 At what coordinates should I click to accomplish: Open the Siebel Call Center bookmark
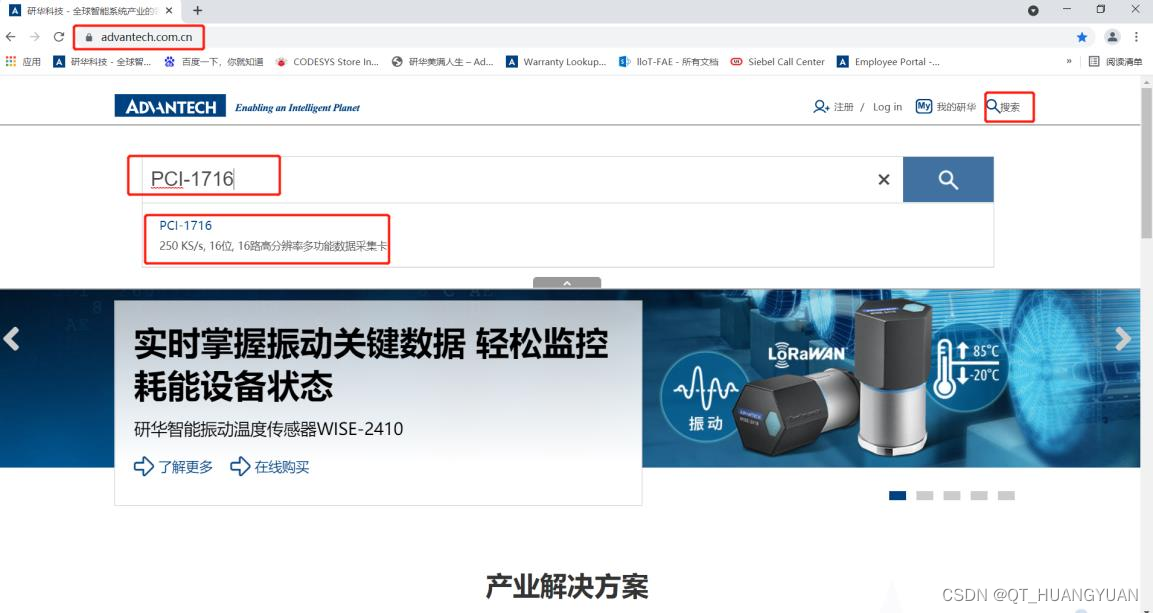point(777,62)
